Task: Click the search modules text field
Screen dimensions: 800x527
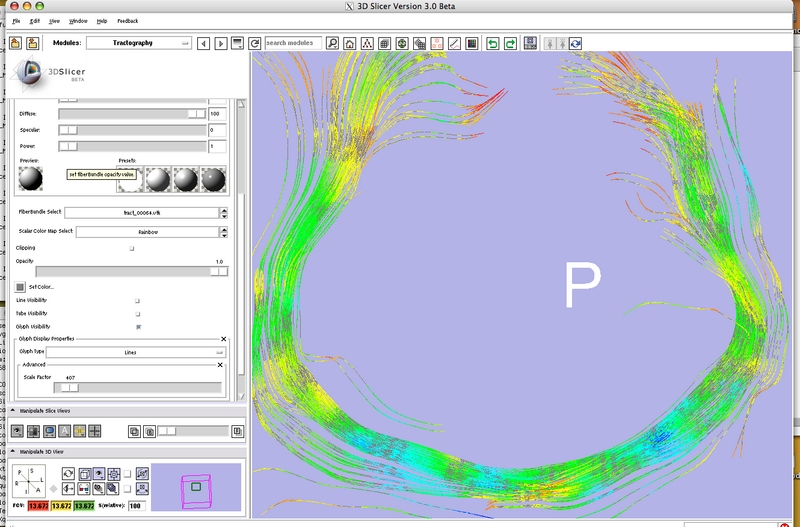Action: (293, 44)
